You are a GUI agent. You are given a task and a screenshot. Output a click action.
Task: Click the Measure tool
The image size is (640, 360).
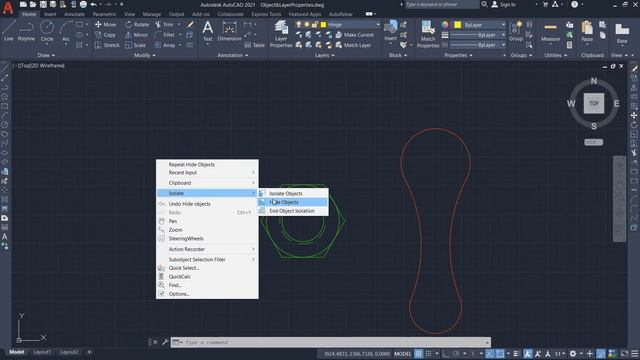click(550, 31)
